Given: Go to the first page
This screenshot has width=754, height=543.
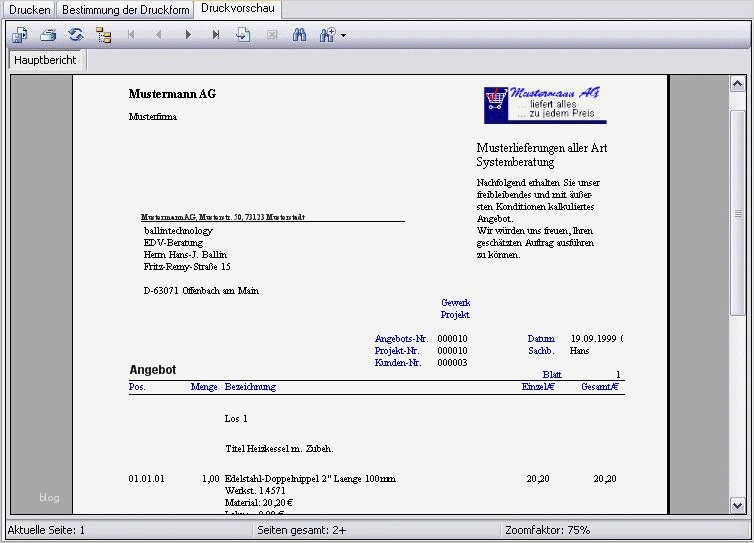Looking at the screenshot, I should (x=131, y=35).
